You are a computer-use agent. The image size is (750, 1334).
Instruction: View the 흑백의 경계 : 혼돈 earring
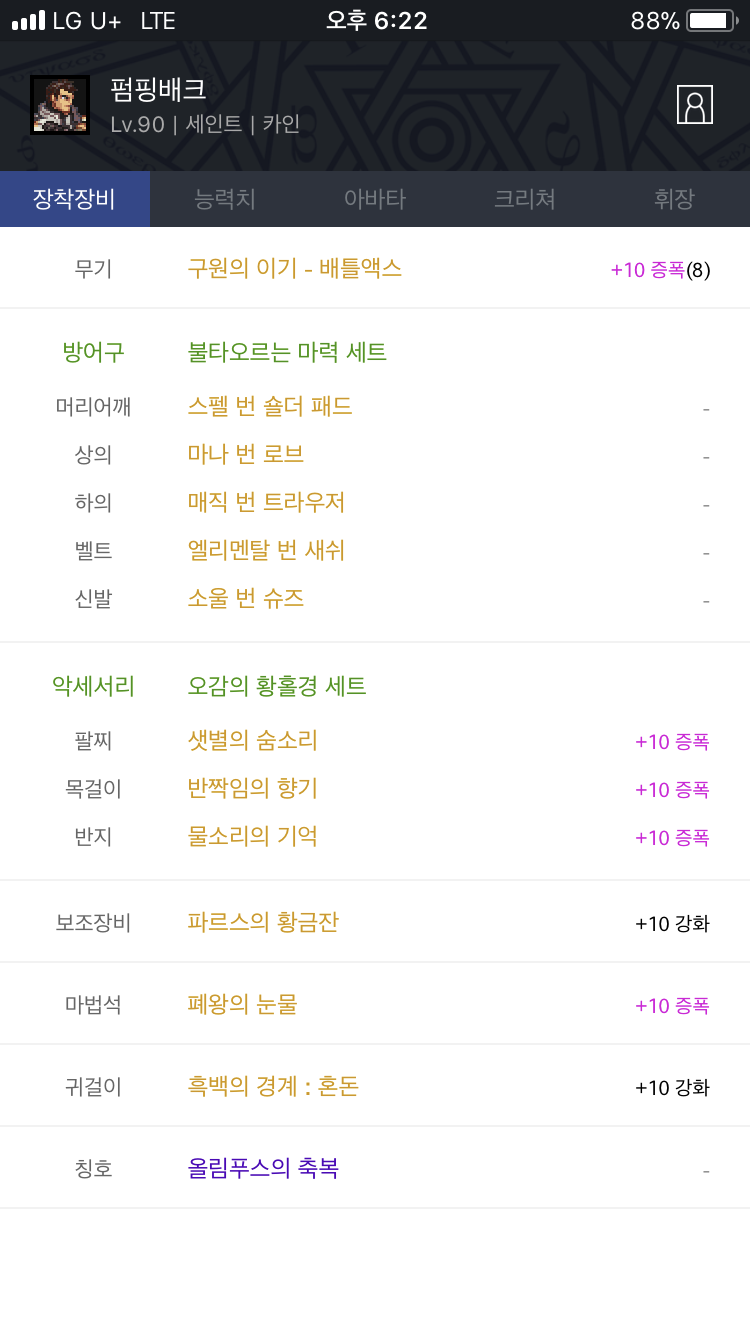click(x=273, y=1086)
